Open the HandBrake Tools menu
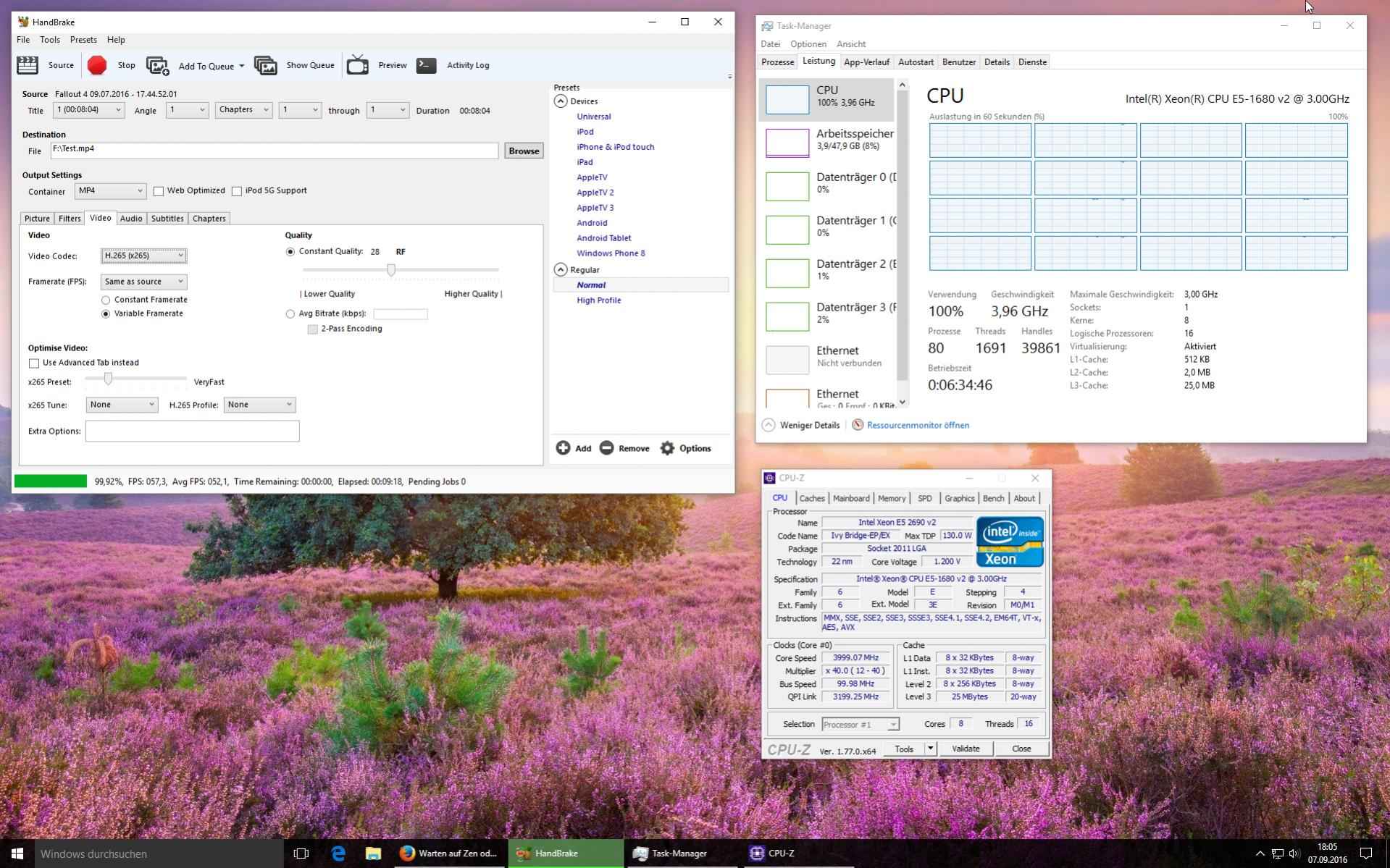 tap(50, 40)
